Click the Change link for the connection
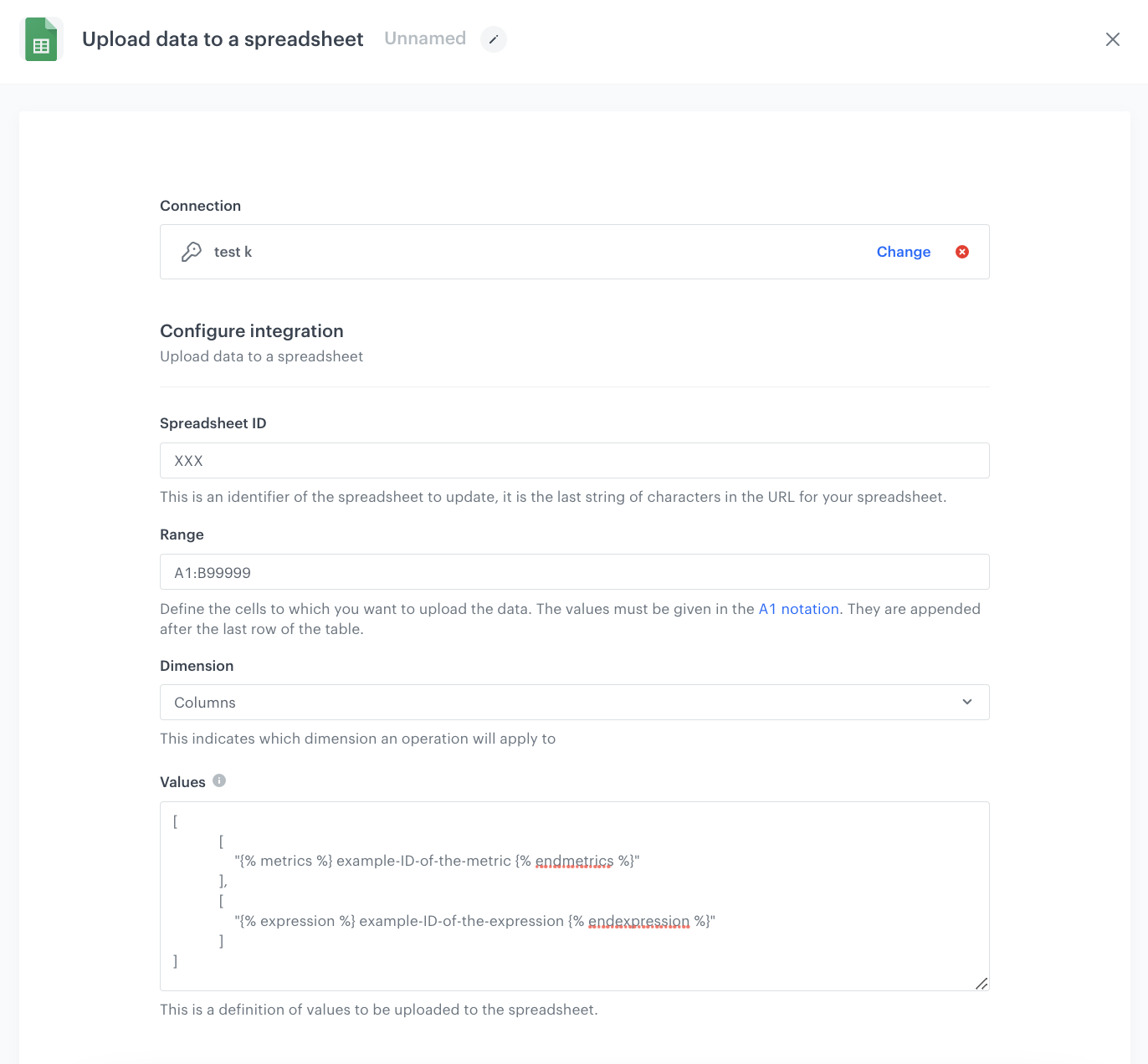Image resolution: width=1148 pixels, height=1064 pixels. [x=903, y=251]
